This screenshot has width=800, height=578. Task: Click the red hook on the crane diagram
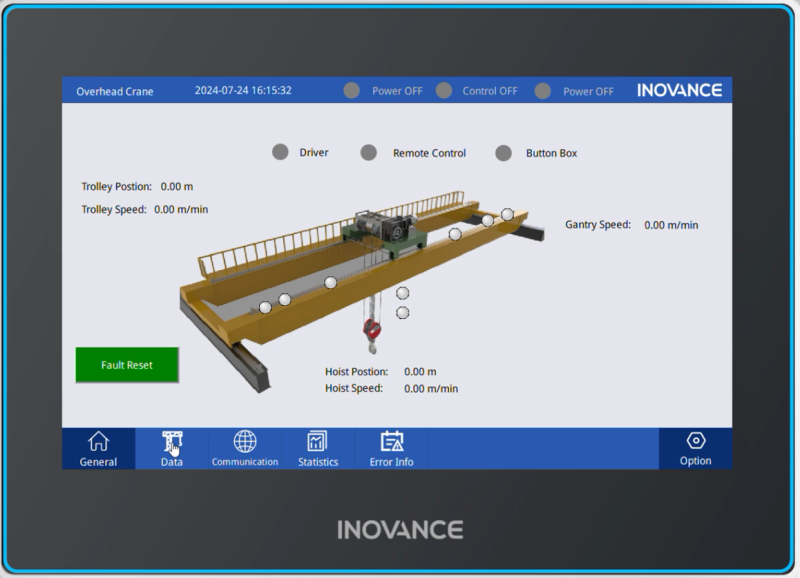pyautogui.click(x=371, y=330)
